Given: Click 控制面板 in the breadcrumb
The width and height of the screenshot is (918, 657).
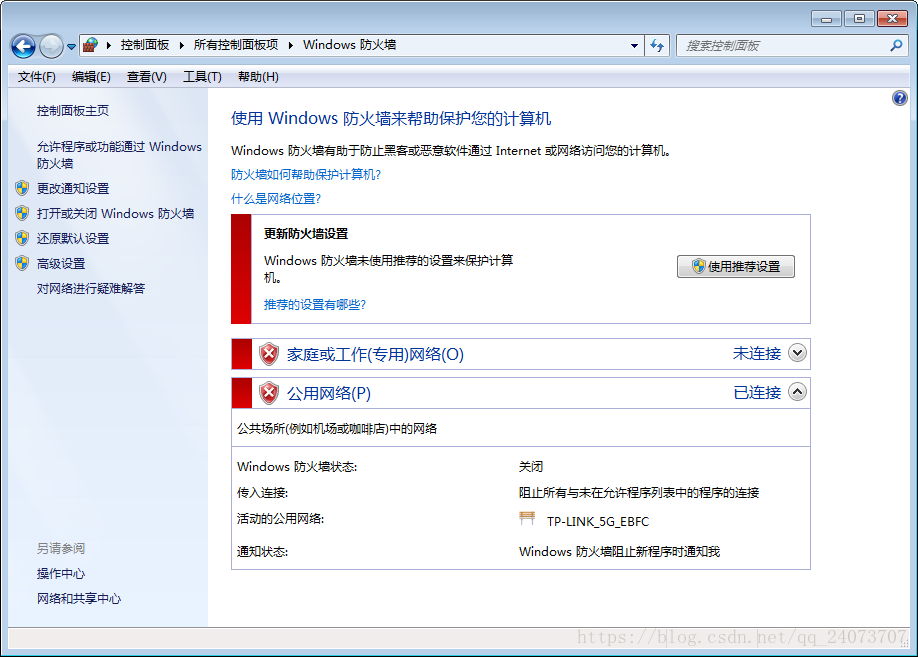Looking at the screenshot, I should (145, 45).
